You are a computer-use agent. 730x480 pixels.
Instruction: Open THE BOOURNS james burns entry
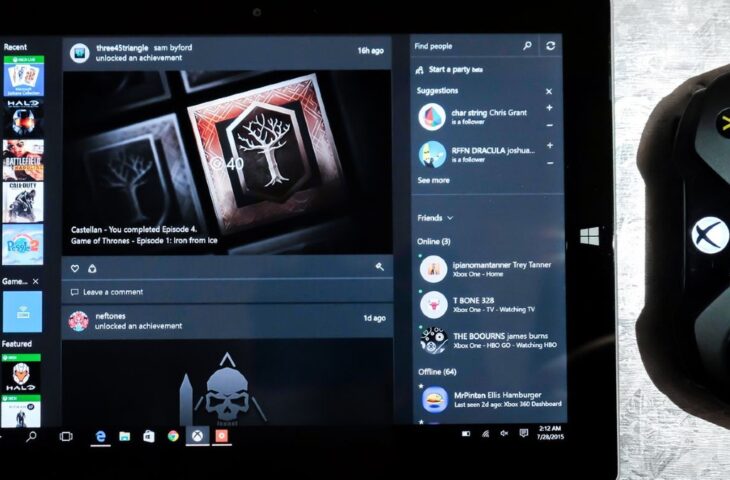click(x=487, y=340)
